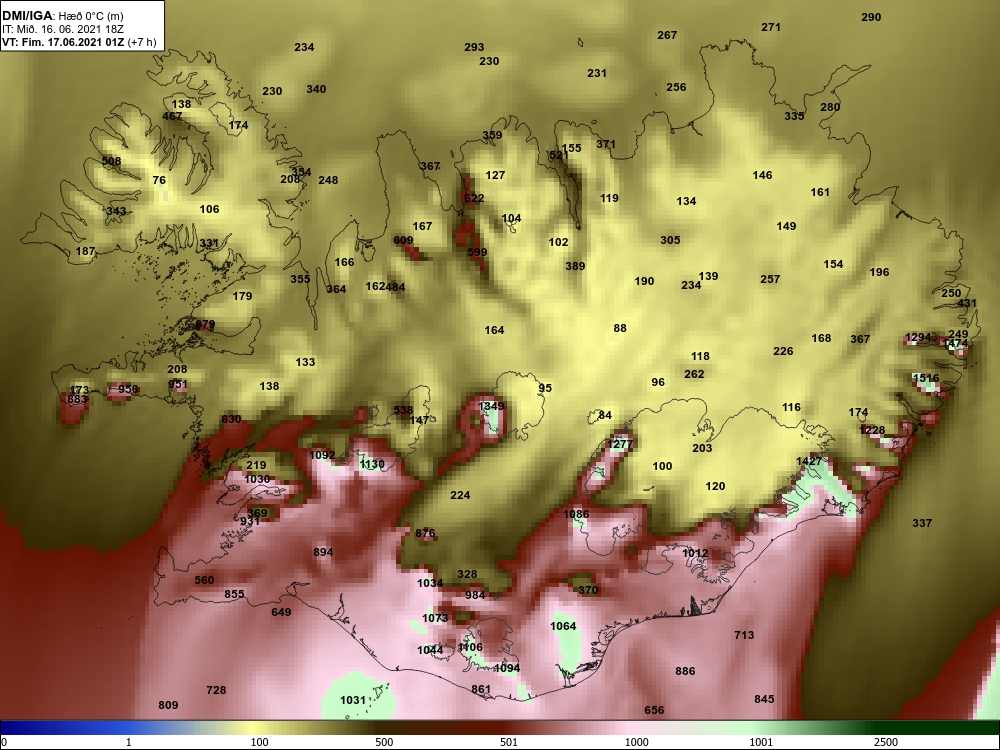Click the 656 value on the map
This screenshot has height=750, width=1000.
[x=654, y=710]
